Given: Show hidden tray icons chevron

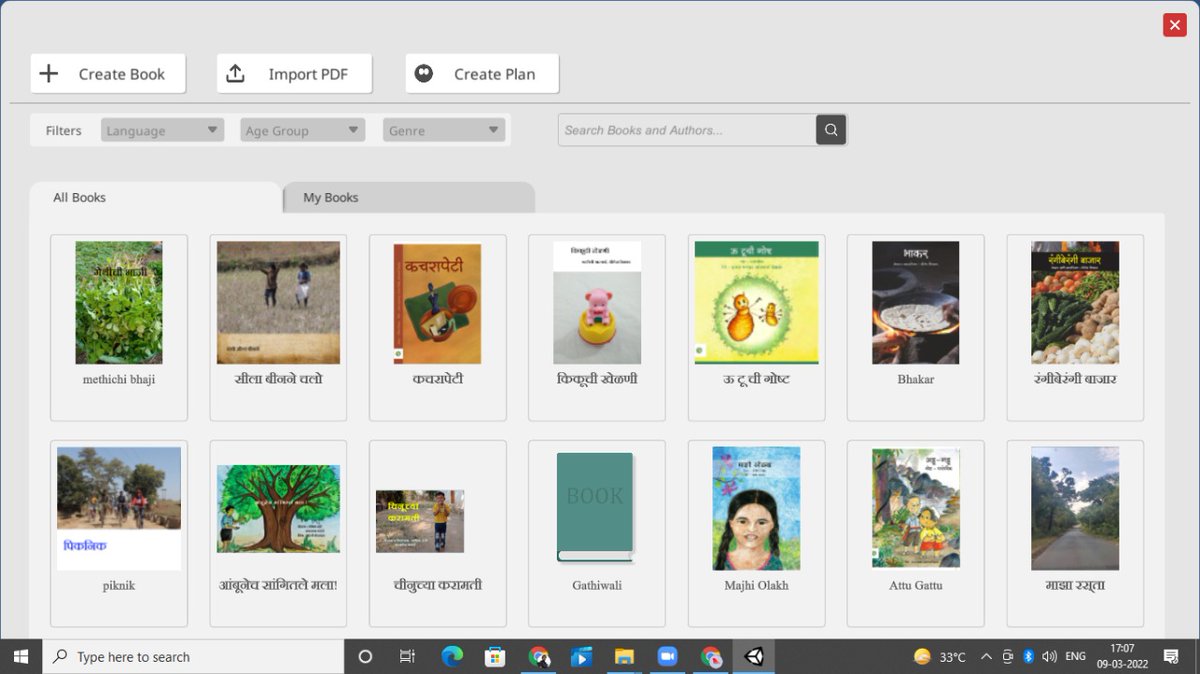Looking at the screenshot, I should point(986,657).
